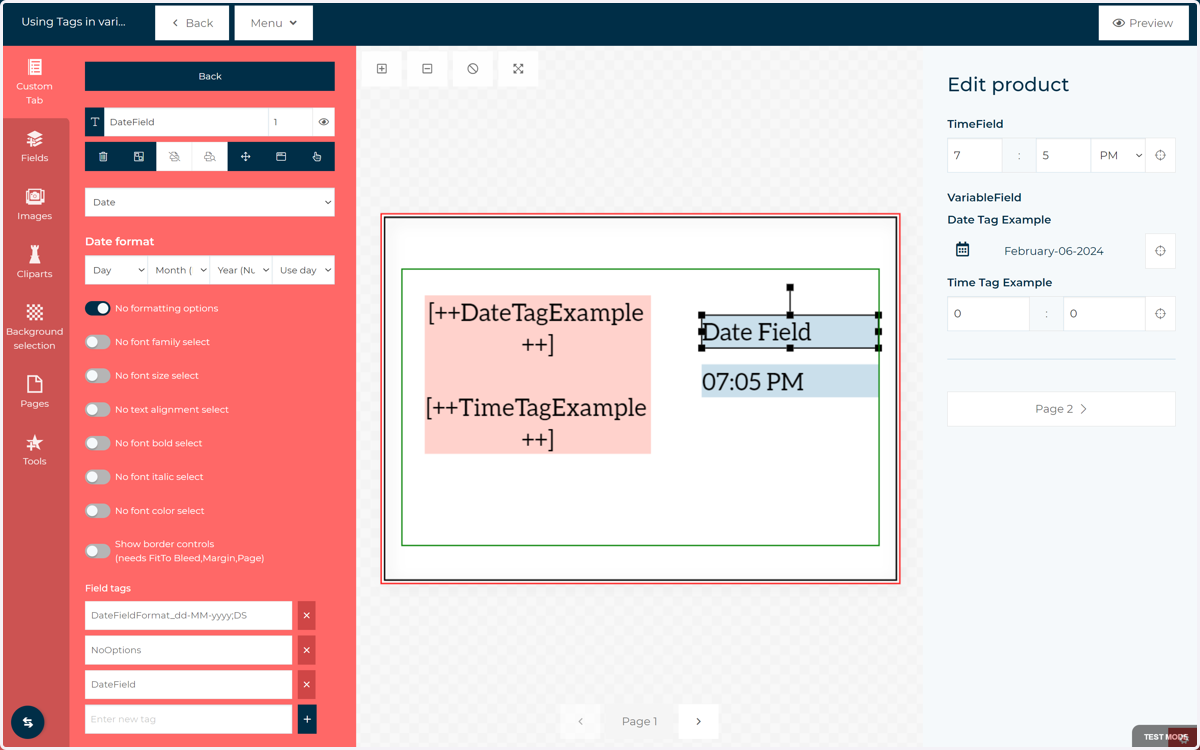Click the target icon beside Time Tag Example
The width and height of the screenshot is (1200, 750).
(1160, 314)
